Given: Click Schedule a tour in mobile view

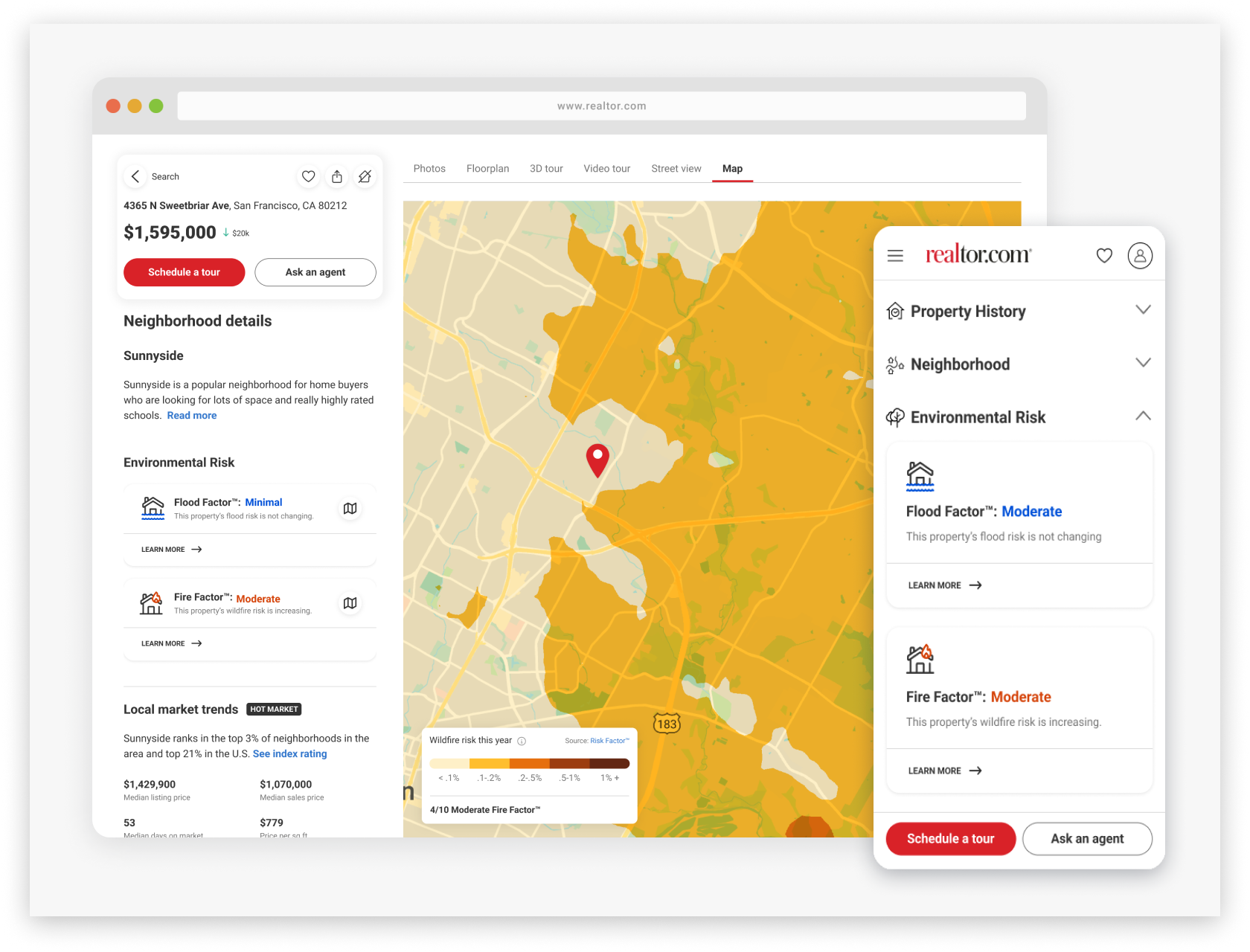Looking at the screenshot, I should [x=950, y=839].
